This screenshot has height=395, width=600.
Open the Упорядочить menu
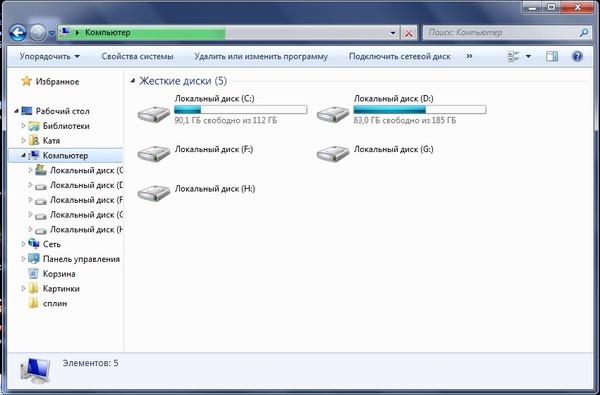tap(50, 56)
